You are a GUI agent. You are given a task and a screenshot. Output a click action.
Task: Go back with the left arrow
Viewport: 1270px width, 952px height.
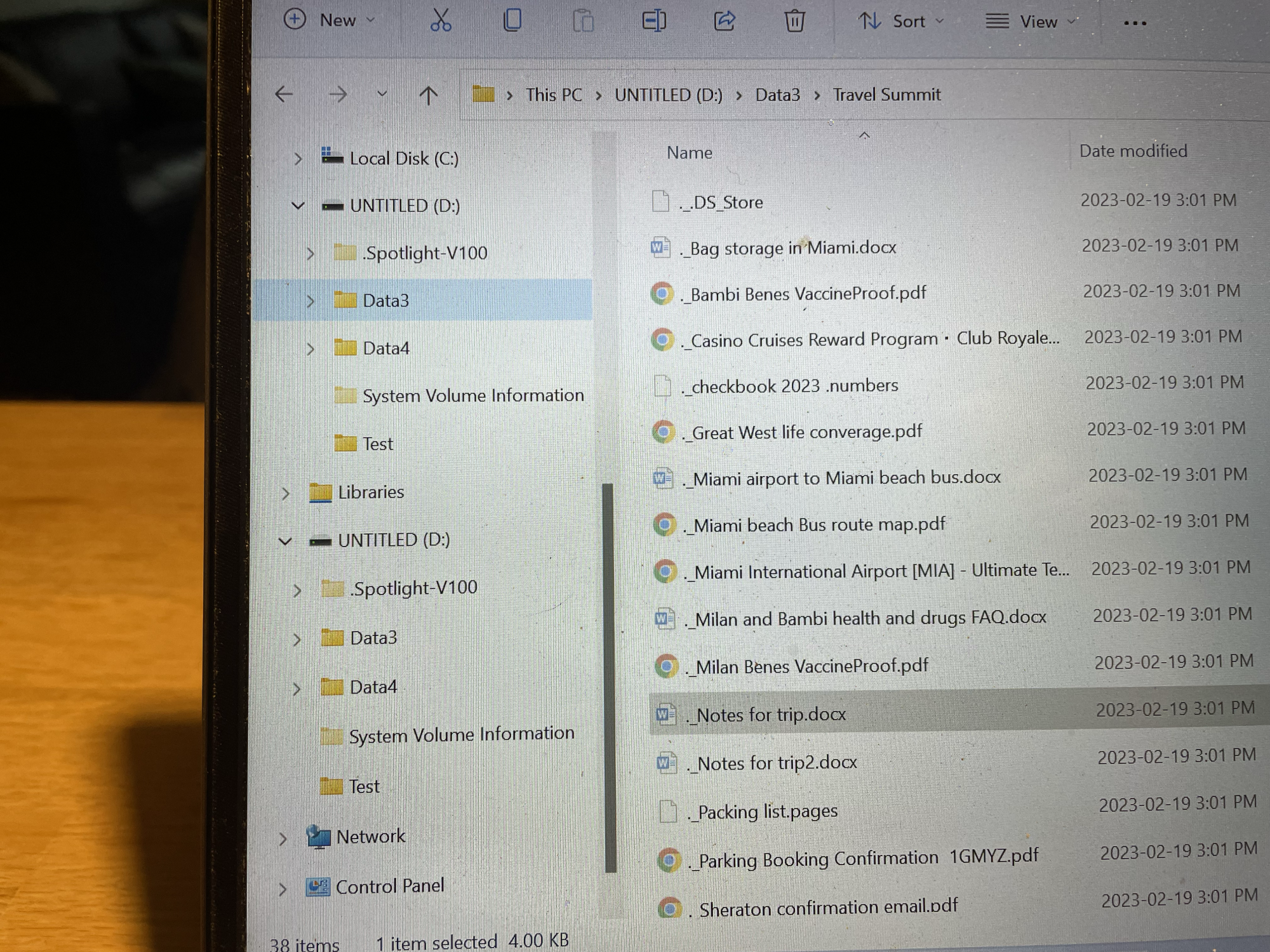pos(284,95)
